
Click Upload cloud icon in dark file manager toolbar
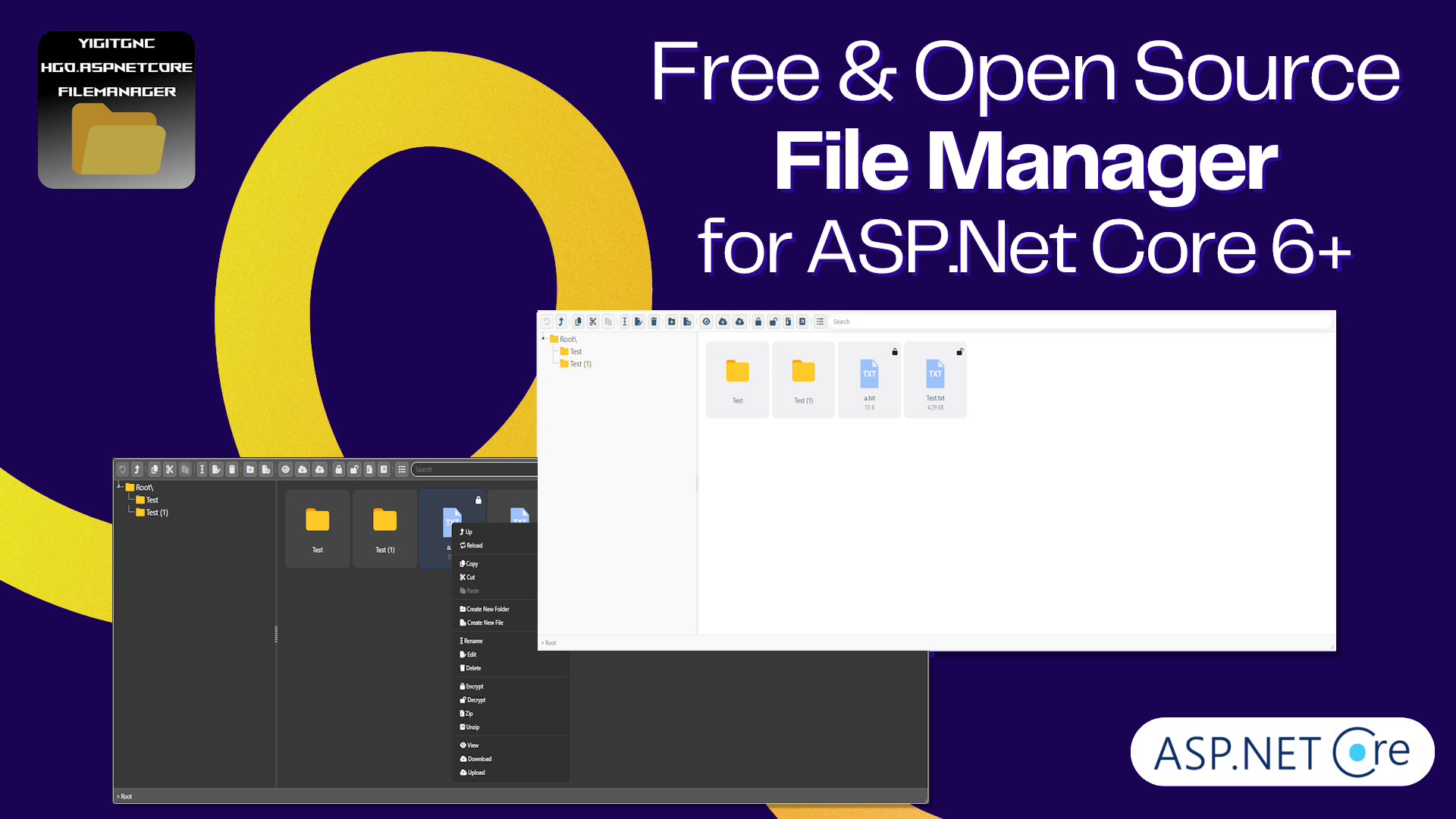(x=320, y=469)
